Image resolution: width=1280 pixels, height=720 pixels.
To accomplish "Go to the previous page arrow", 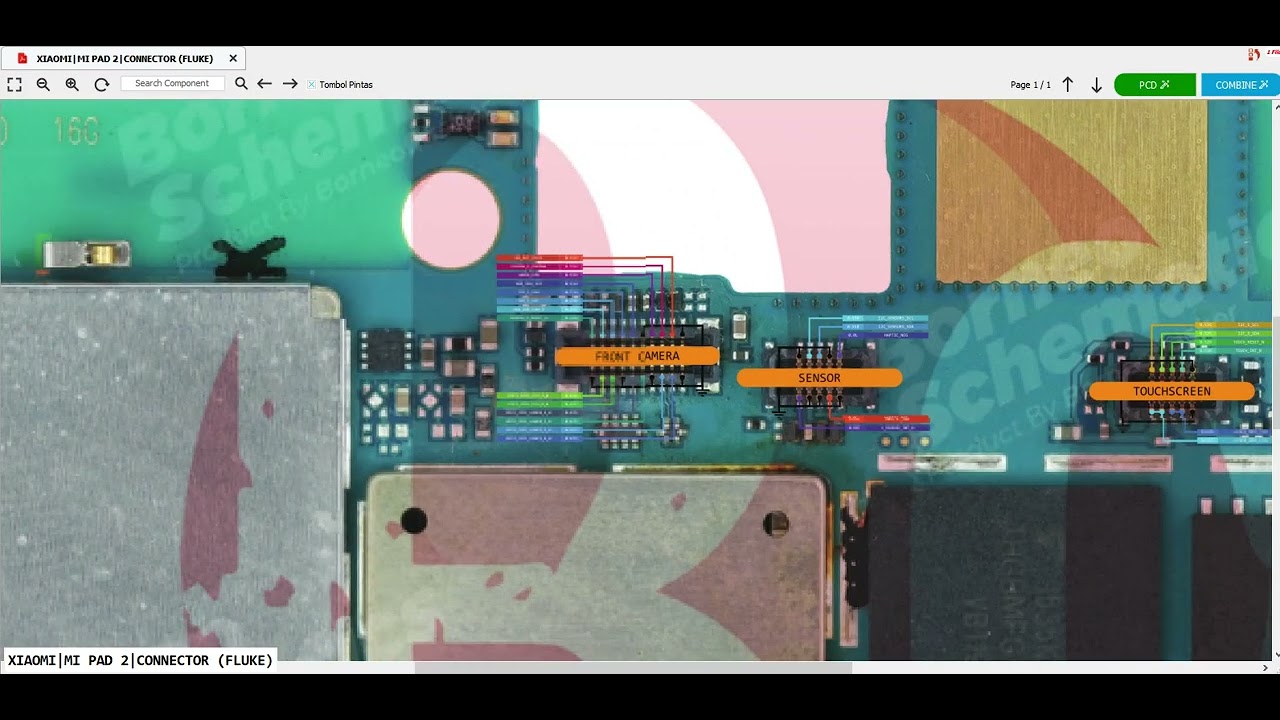I will click(x=1067, y=85).
